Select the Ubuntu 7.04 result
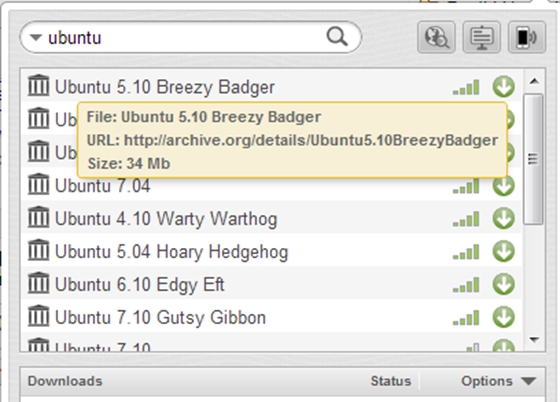Screen dimensions: 560x402 pos(272,186)
